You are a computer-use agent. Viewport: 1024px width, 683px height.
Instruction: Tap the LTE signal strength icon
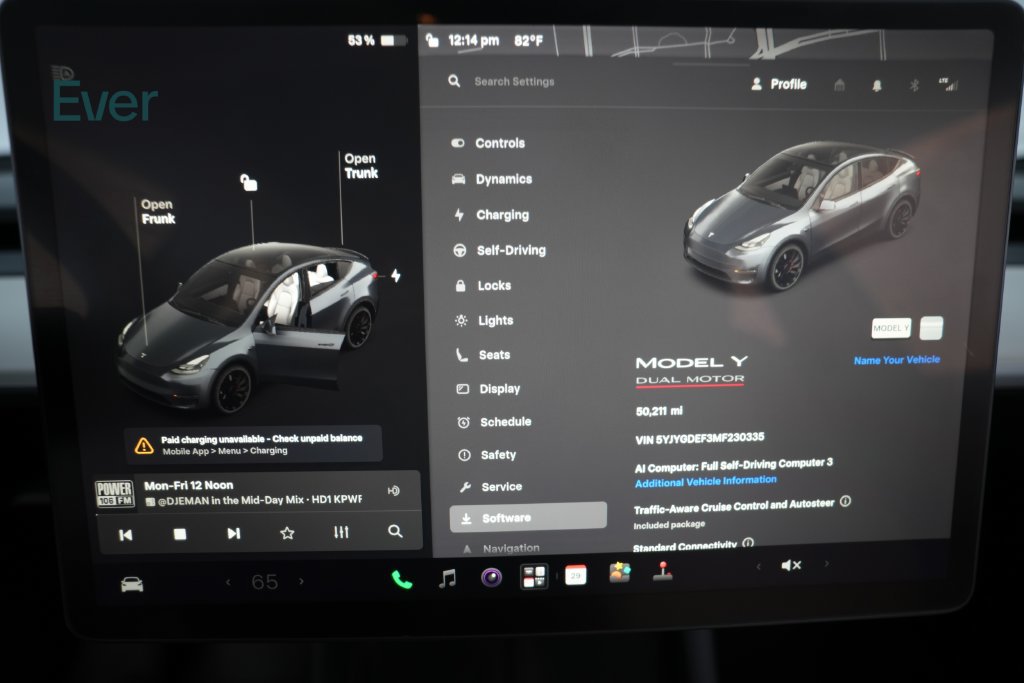(948, 84)
